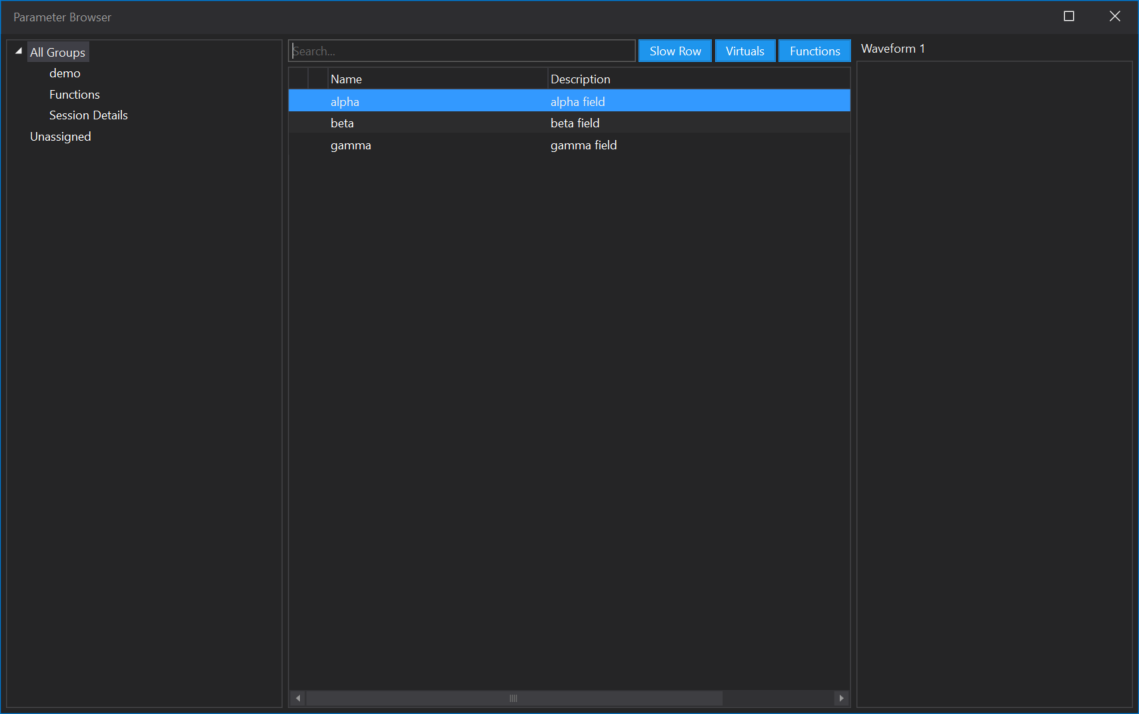Click the scrollbar's right arrow
Viewport: 1139px width, 714px height.
pyautogui.click(x=841, y=698)
